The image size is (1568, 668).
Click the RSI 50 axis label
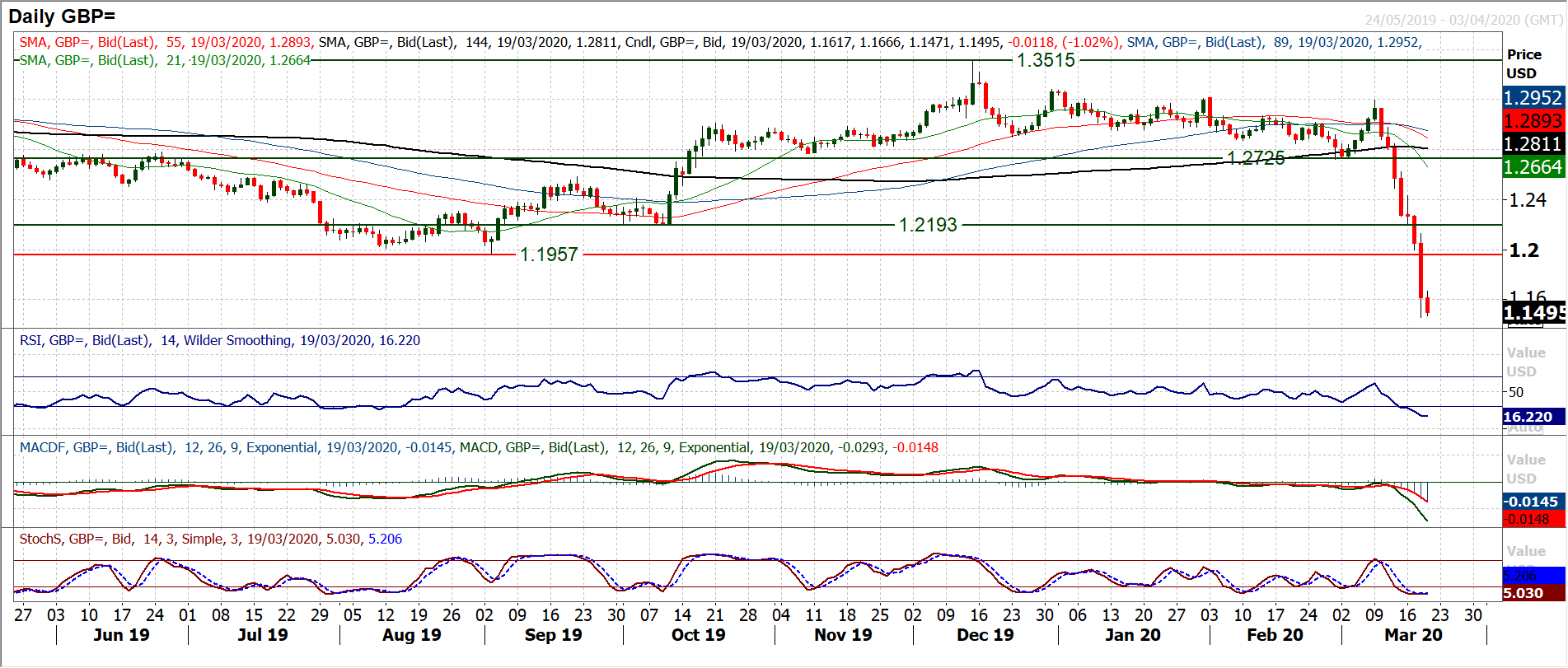(1516, 392)
